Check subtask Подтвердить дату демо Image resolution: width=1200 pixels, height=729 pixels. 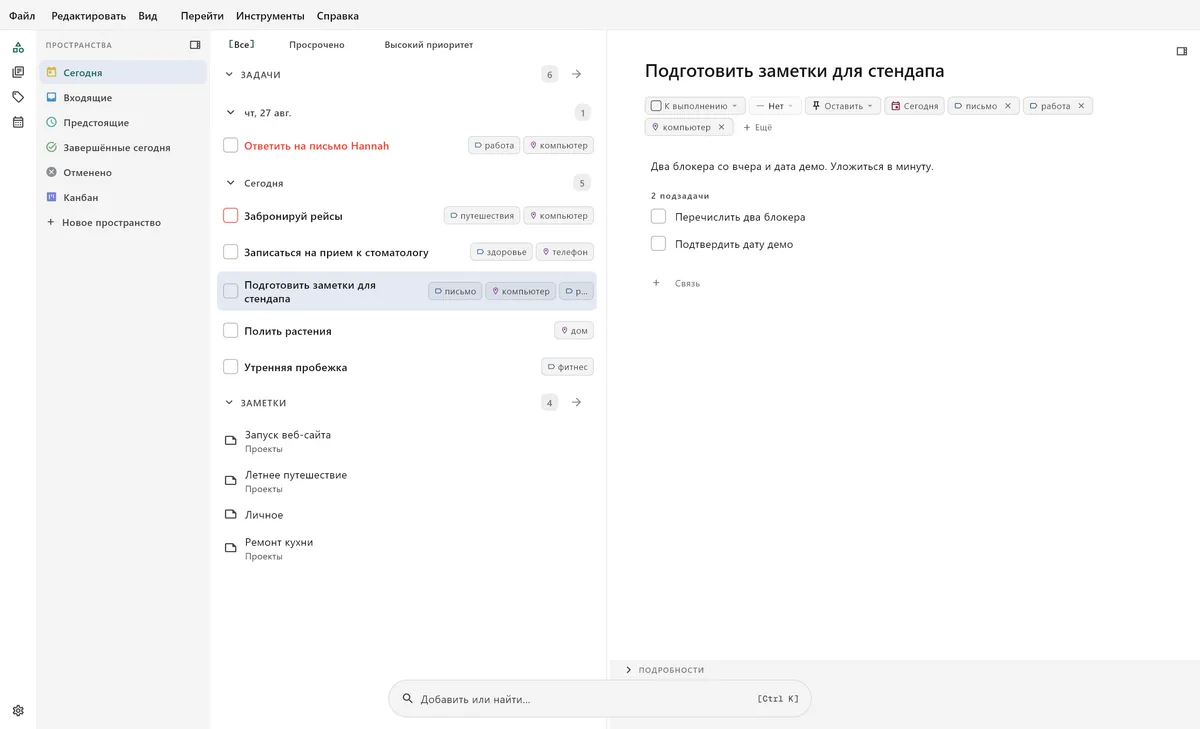pyautogui.click(x=658, y=244)
